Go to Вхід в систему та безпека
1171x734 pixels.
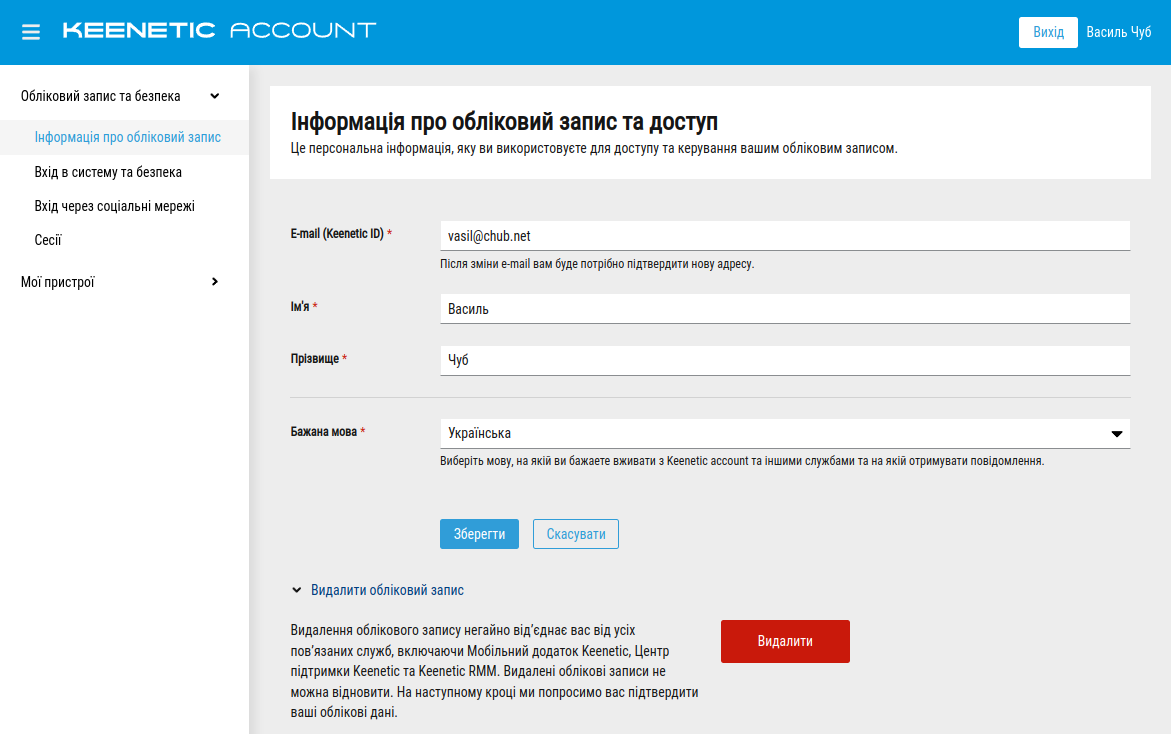point(108,172)
